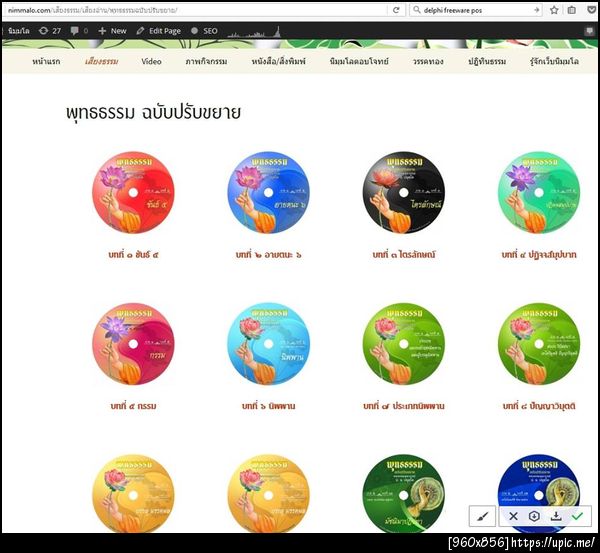The image size is (600, 553).
Task: Click the search magnifier icon
Action: click(x=417, y=10)
